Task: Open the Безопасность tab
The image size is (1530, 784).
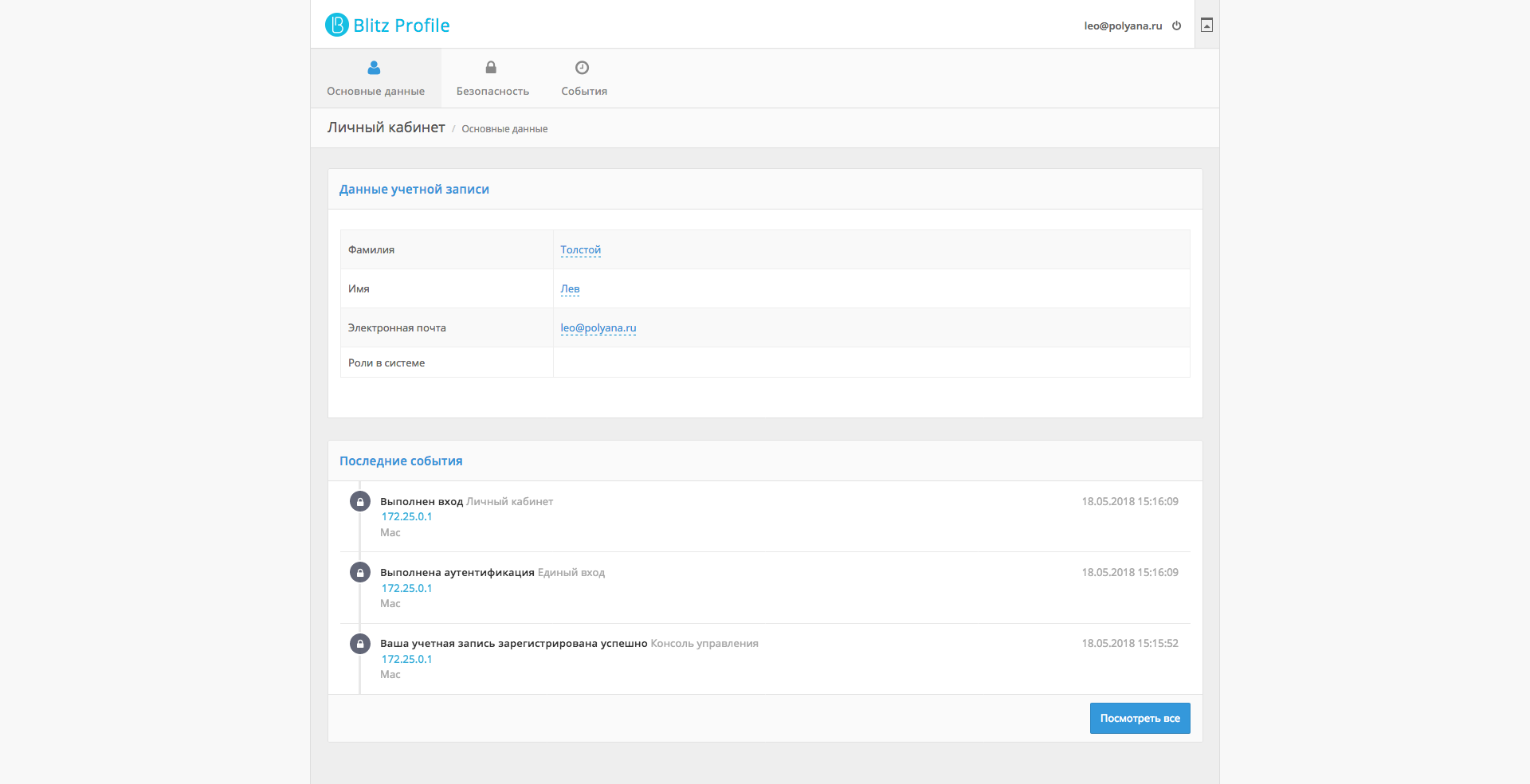Action: click(x=492, y=91)
